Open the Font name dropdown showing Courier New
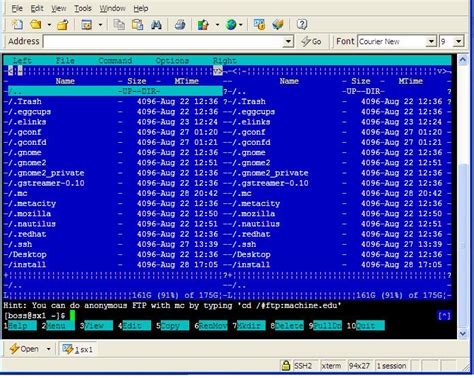 point(431,42)
